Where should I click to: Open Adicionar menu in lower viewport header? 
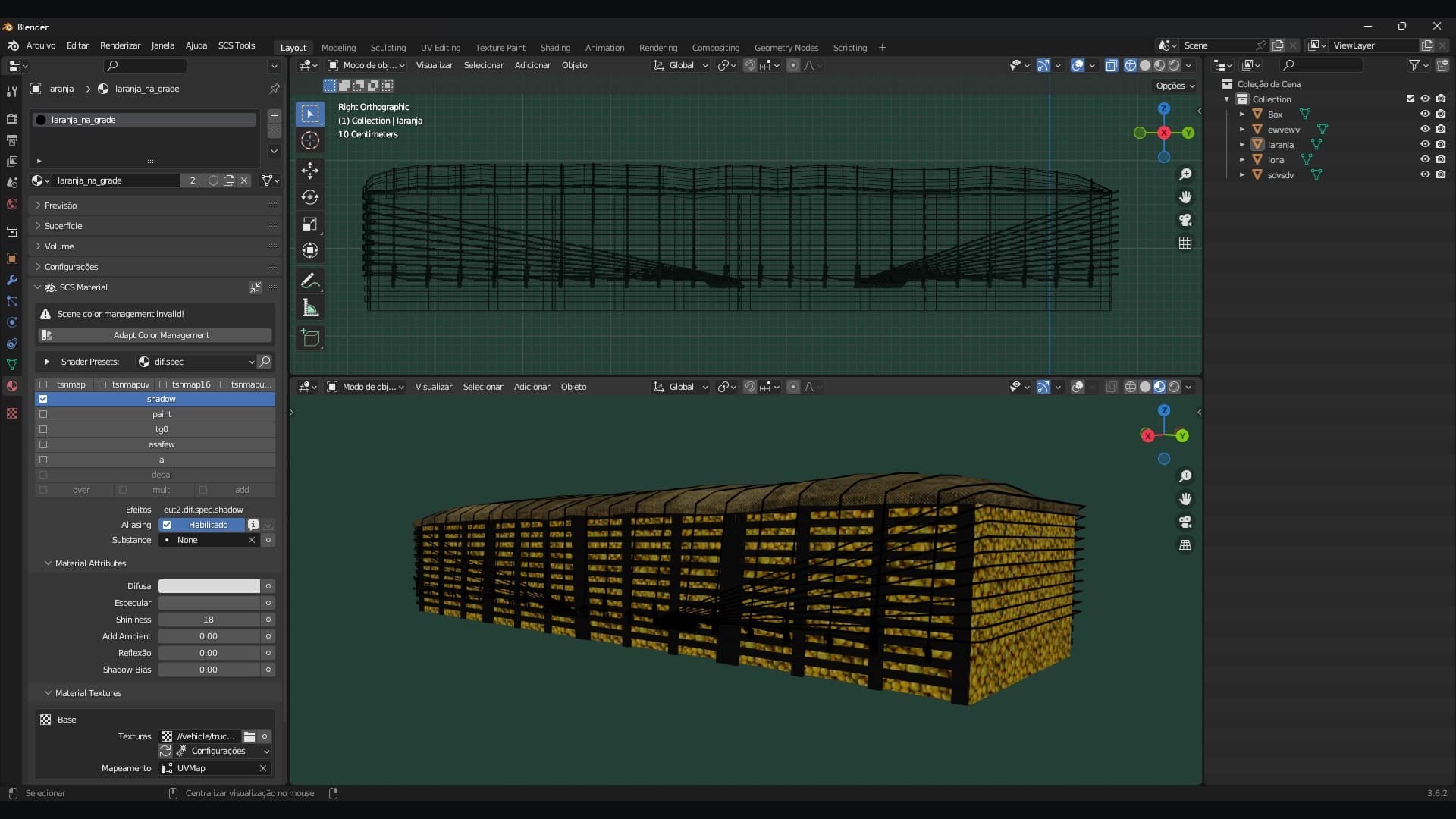(x=532, y=387)
